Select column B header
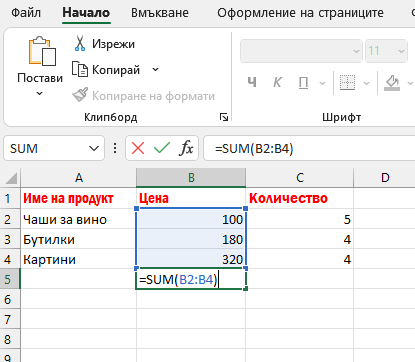This screenshot has width=415, height=362. (x=191, y=177)
